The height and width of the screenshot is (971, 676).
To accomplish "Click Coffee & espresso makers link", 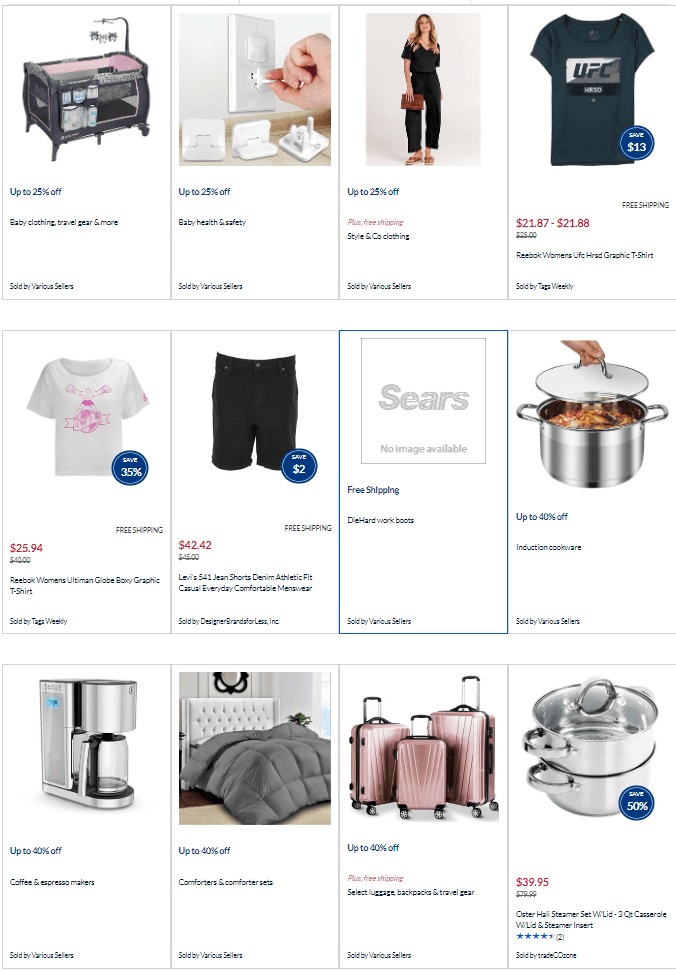I will [x=52, y=882].
